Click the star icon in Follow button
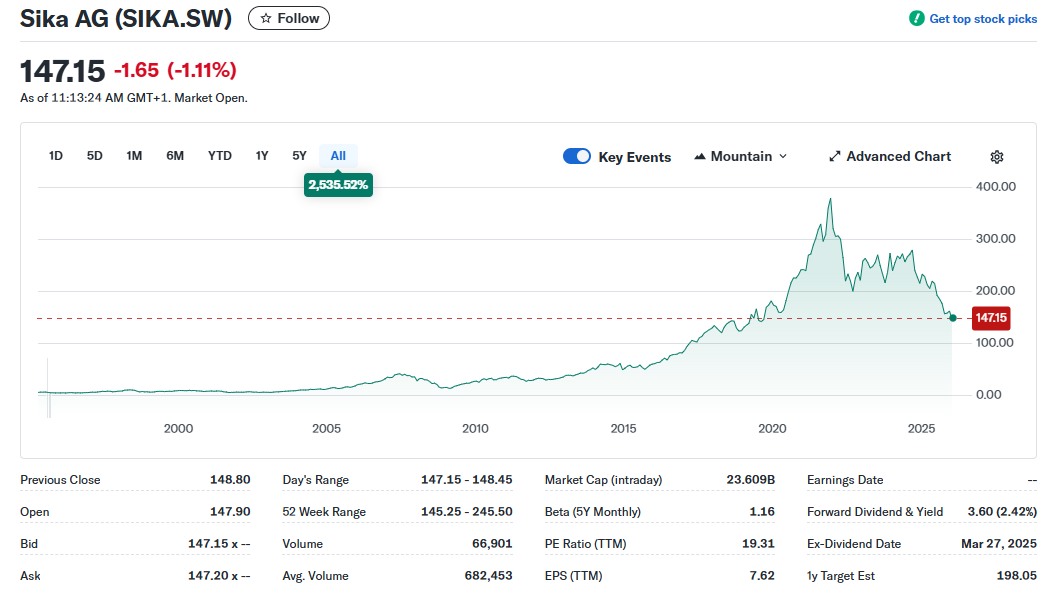Image resolution: width=1057 pixels, height=603 pixels. point(266,19)
